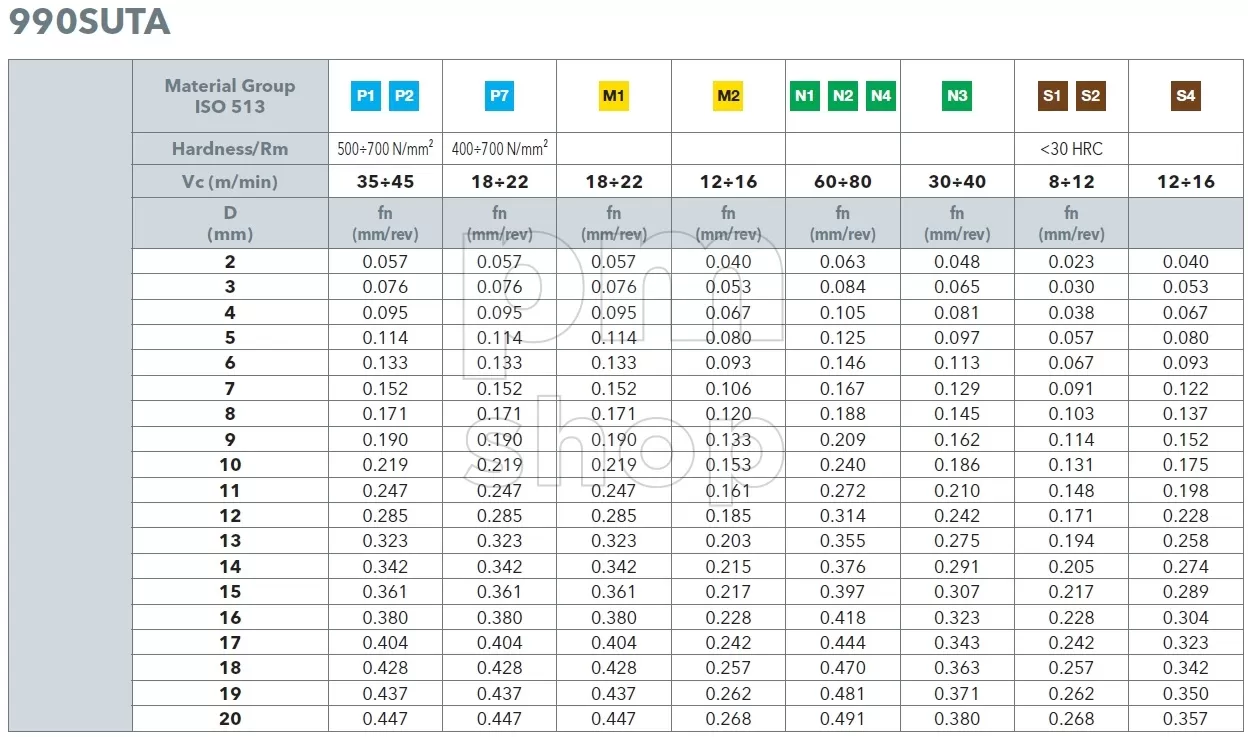This screenshot has width=1248, height=737.
Task: Click S1 S2 column feed 0.171 for diameter 12
Action: (x=1071, y=516)
